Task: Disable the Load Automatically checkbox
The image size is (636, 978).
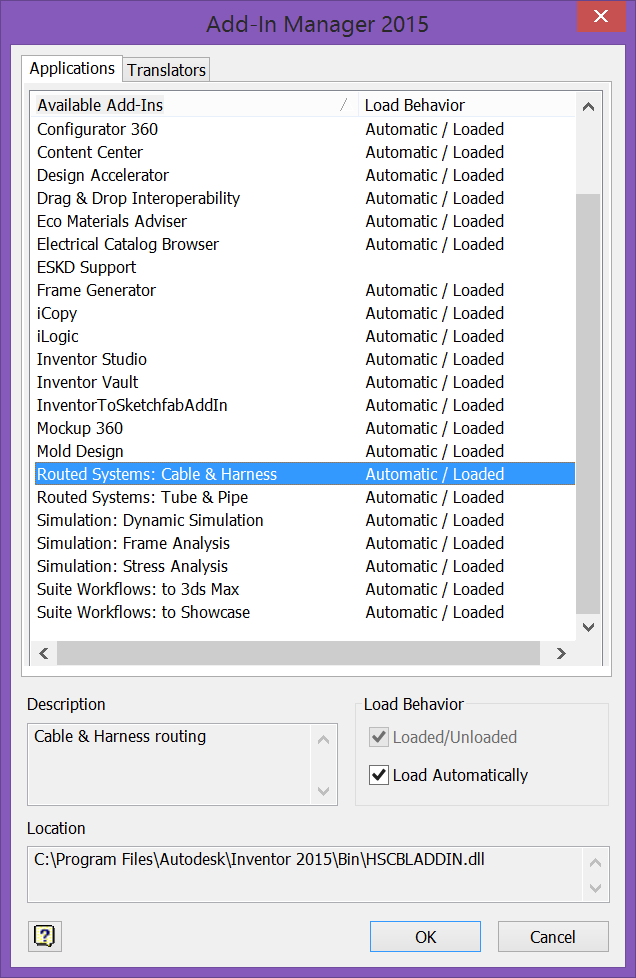Action: click(378, 774)
